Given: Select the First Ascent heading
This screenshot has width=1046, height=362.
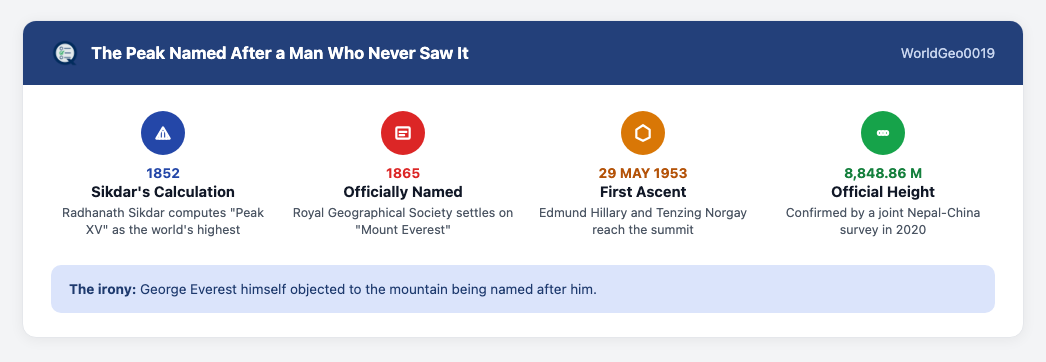Looking at the screenshot, I should coord(643,192).
